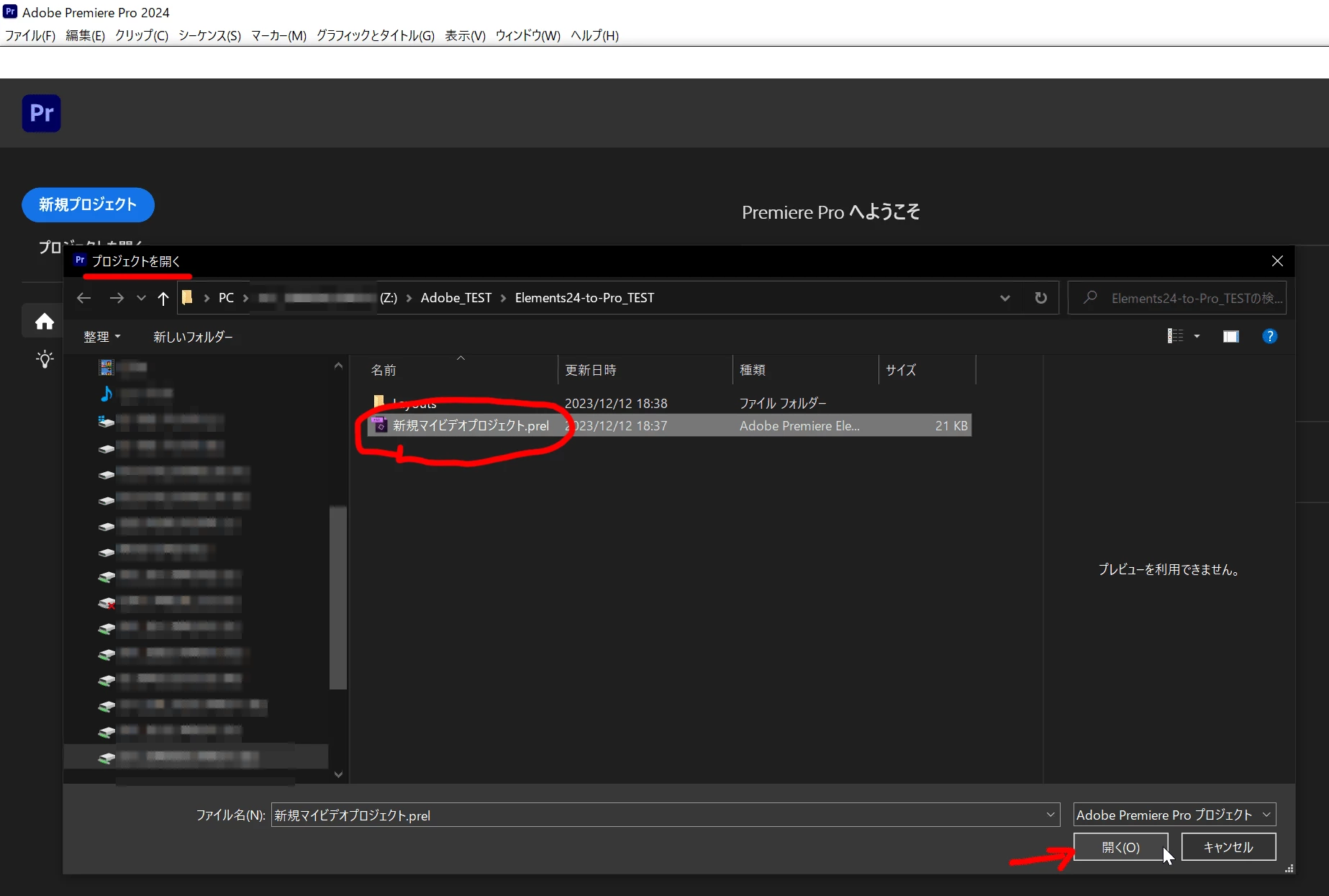Open recent locations dropdown next to forward arrow
Screen dimensions: 1329x896
pyautogui.click(x=141, y=298)
